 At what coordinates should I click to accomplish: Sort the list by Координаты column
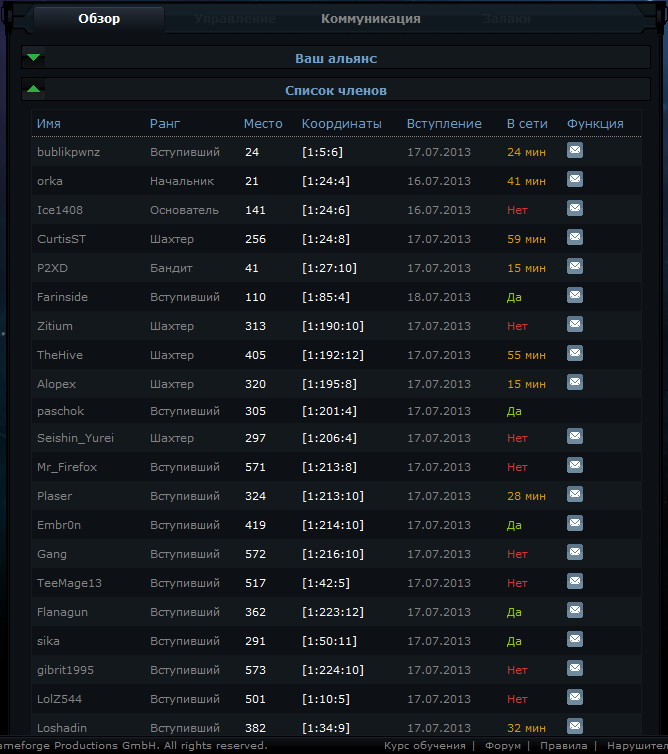pos(341,124)
